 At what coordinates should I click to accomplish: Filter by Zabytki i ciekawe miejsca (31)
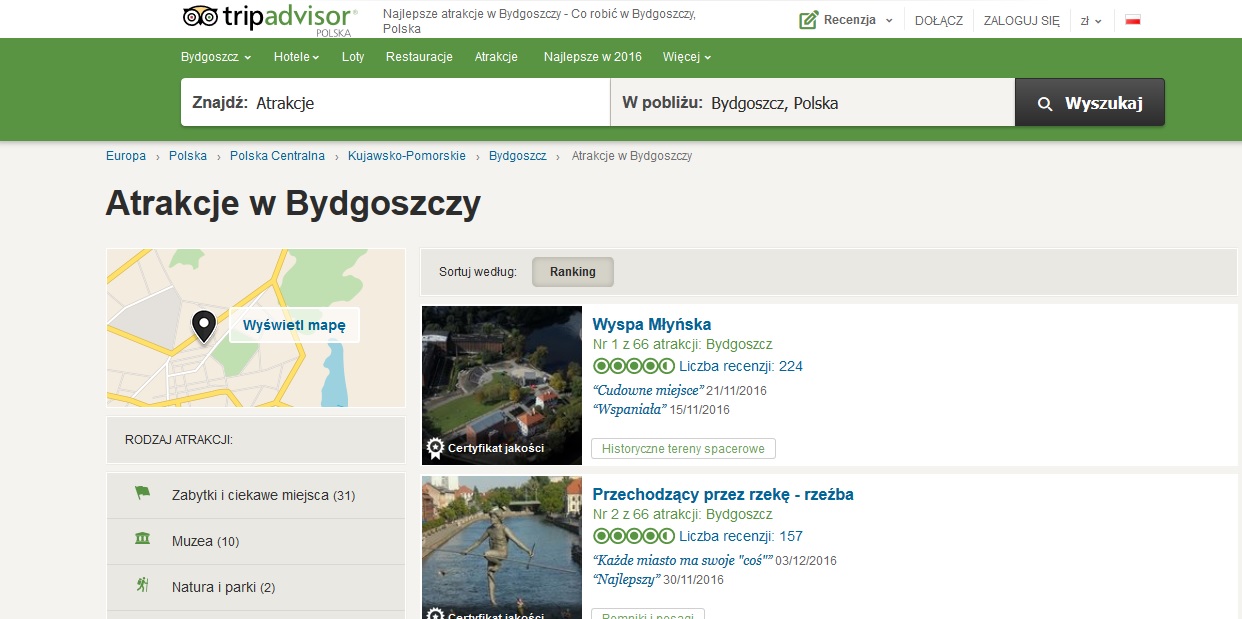click(x=256, y=495)
